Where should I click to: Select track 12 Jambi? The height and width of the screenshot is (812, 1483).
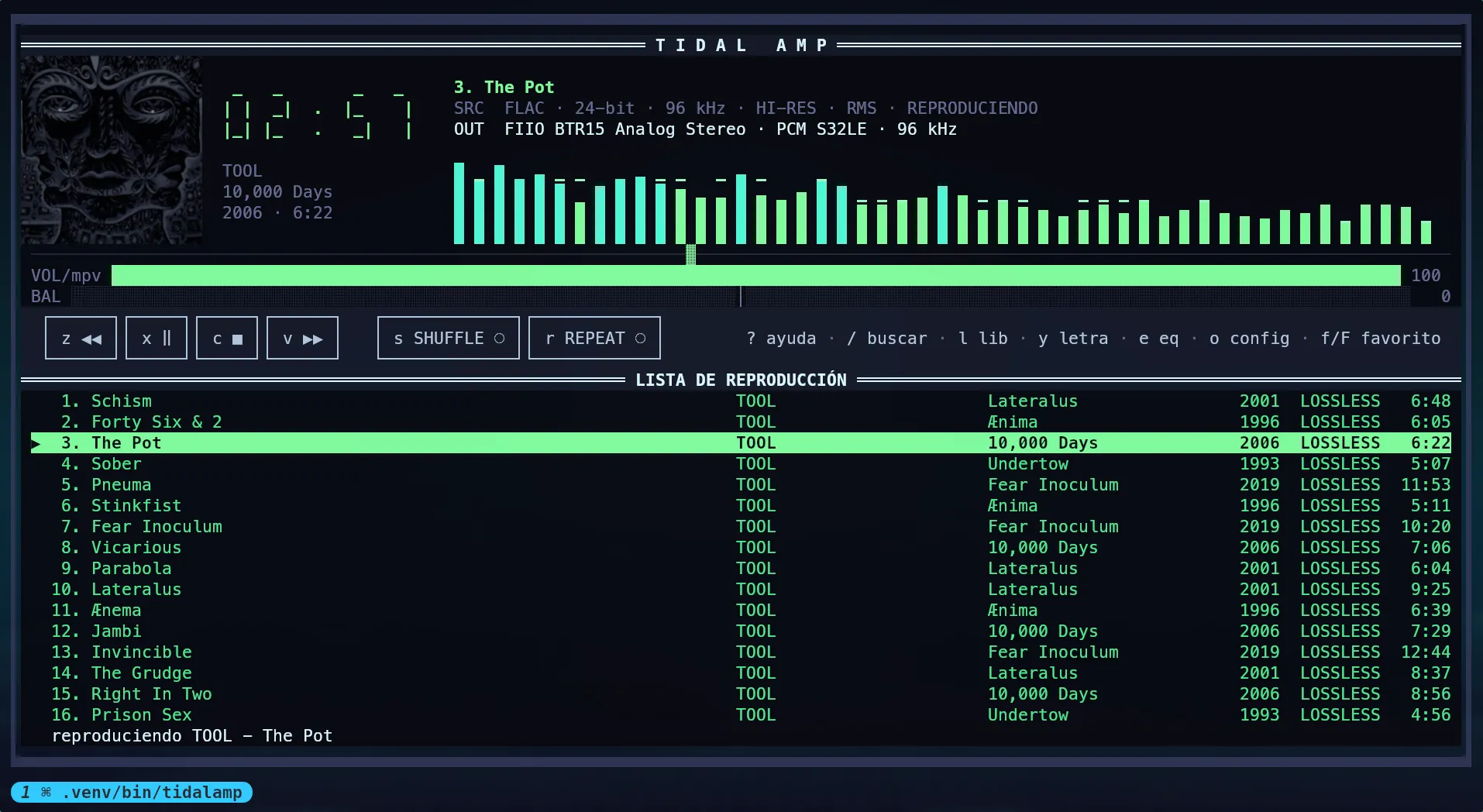click(x=741, y=631)
